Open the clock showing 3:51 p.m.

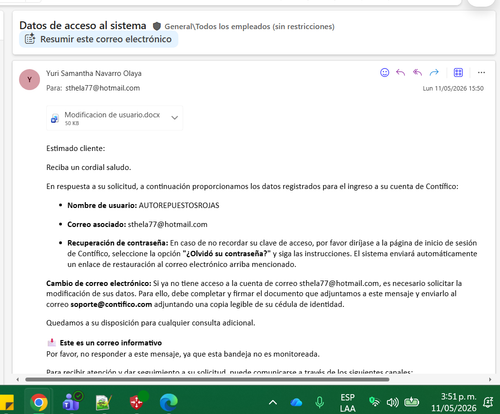[453, 402]
